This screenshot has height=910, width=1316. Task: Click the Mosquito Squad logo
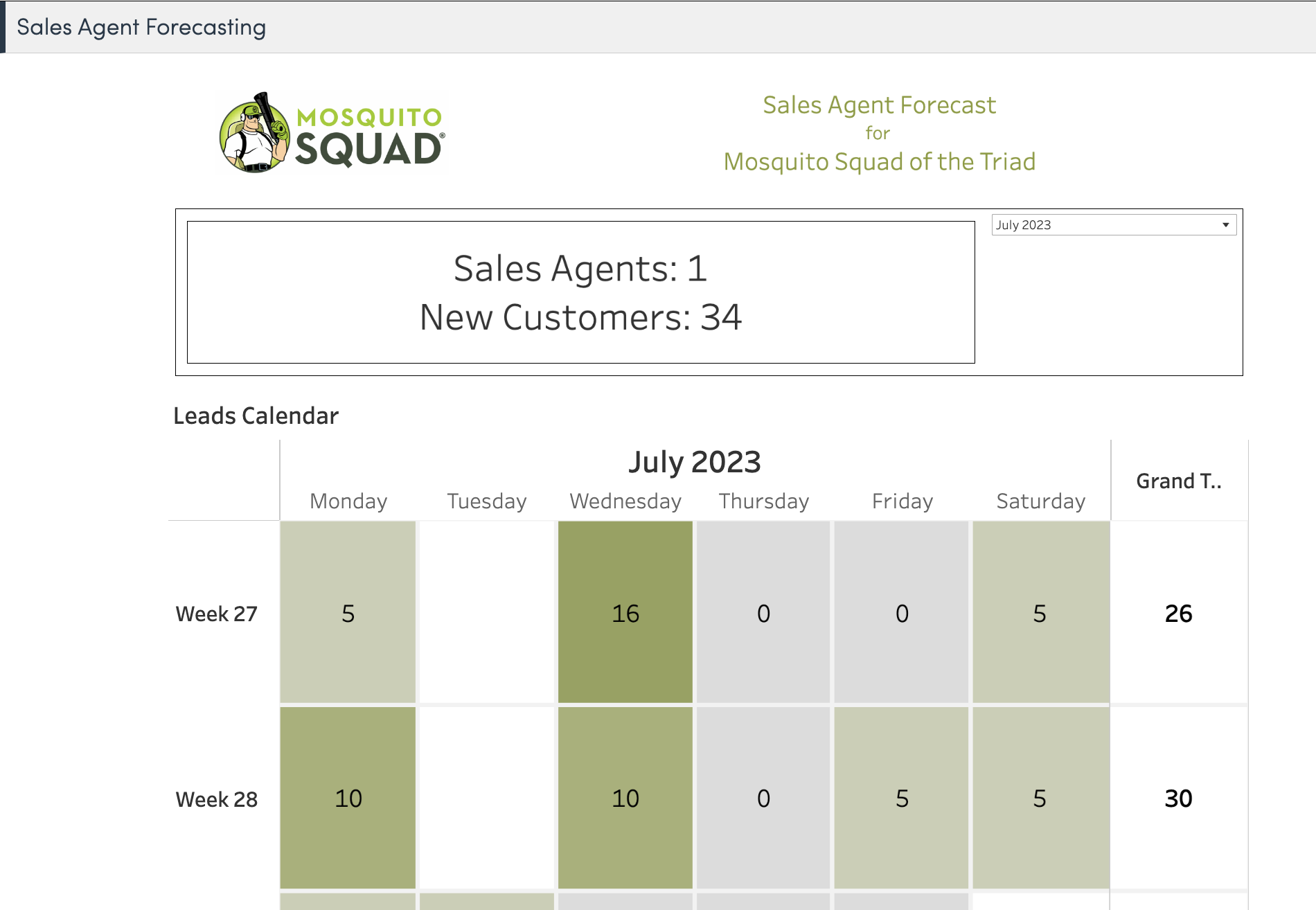[332, 133]
